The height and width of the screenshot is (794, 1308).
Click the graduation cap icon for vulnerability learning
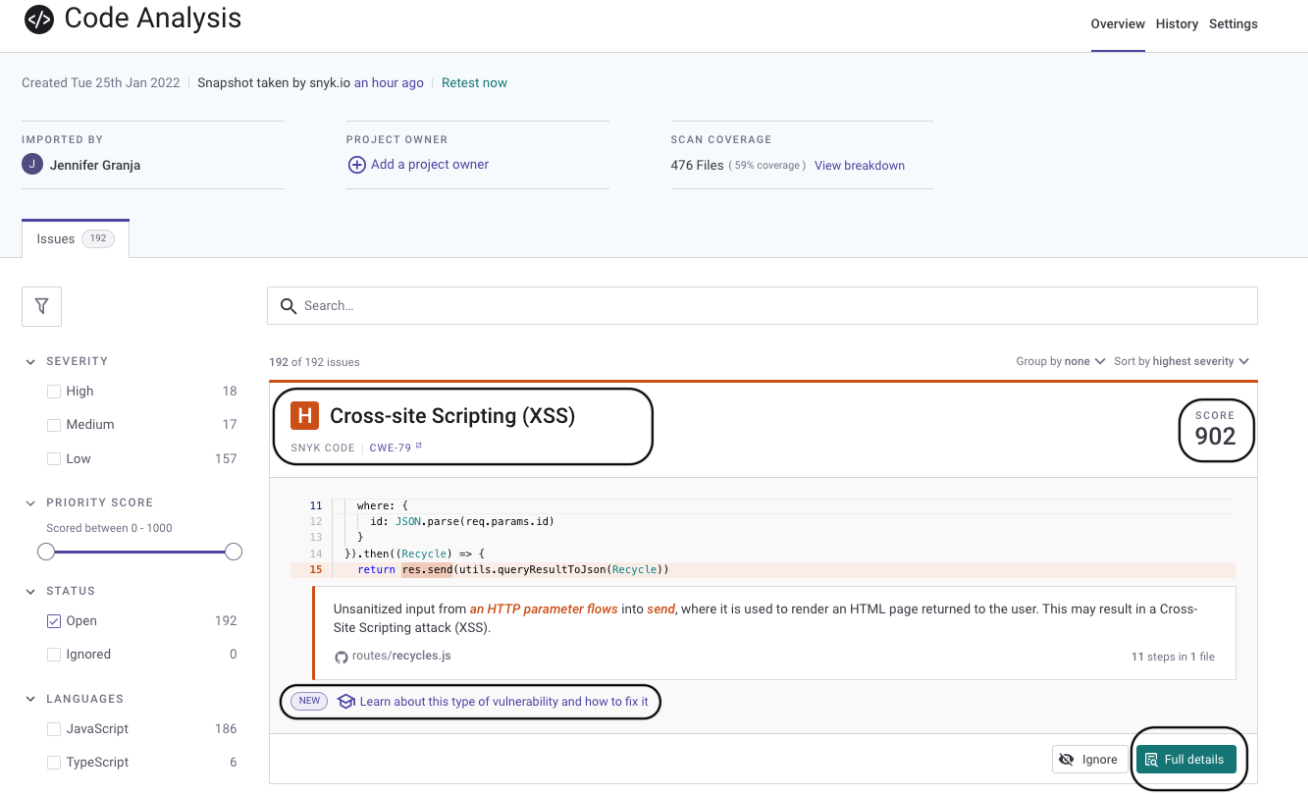pos(346,701)
